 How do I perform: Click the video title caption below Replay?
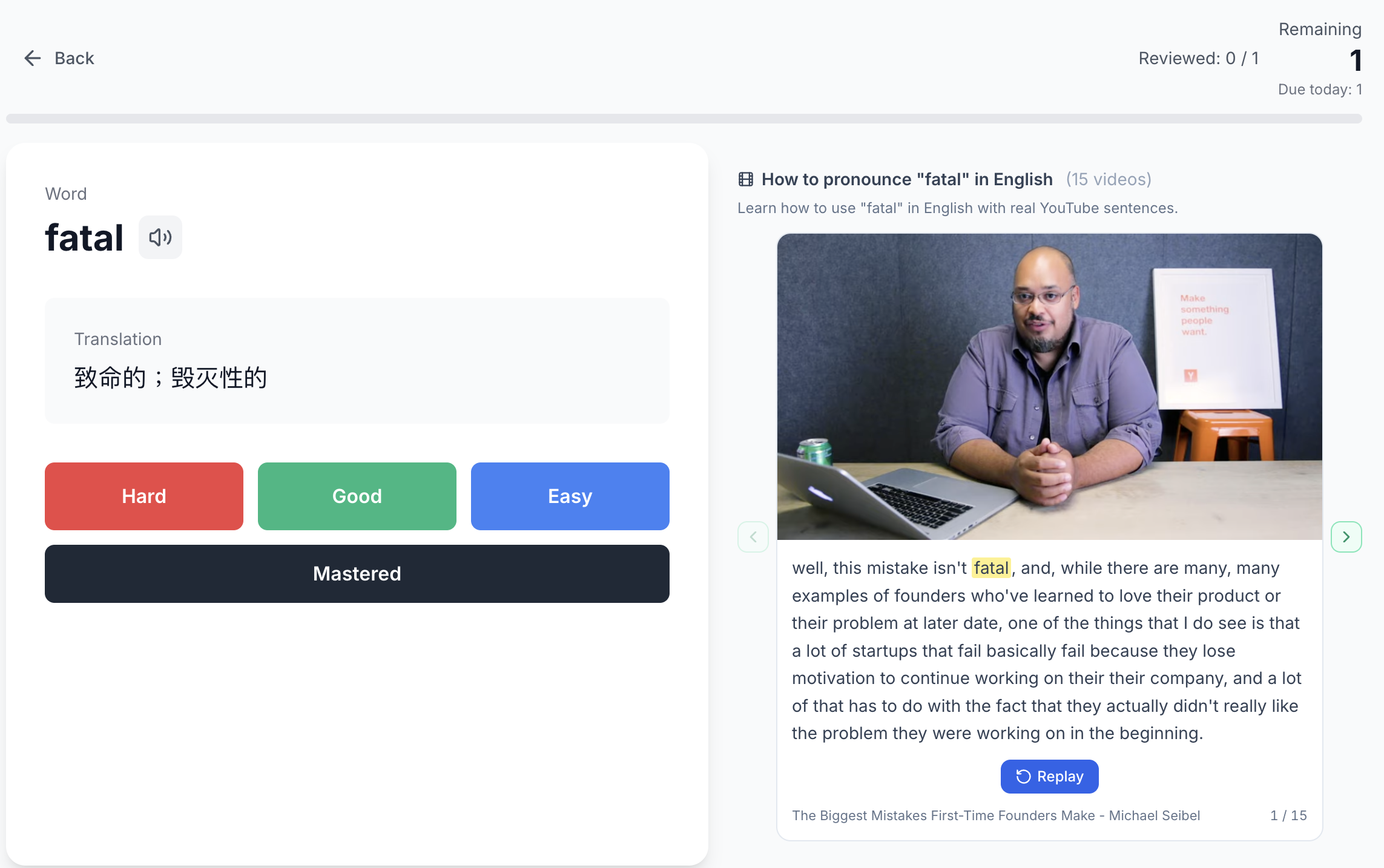(x=996, y=815)
